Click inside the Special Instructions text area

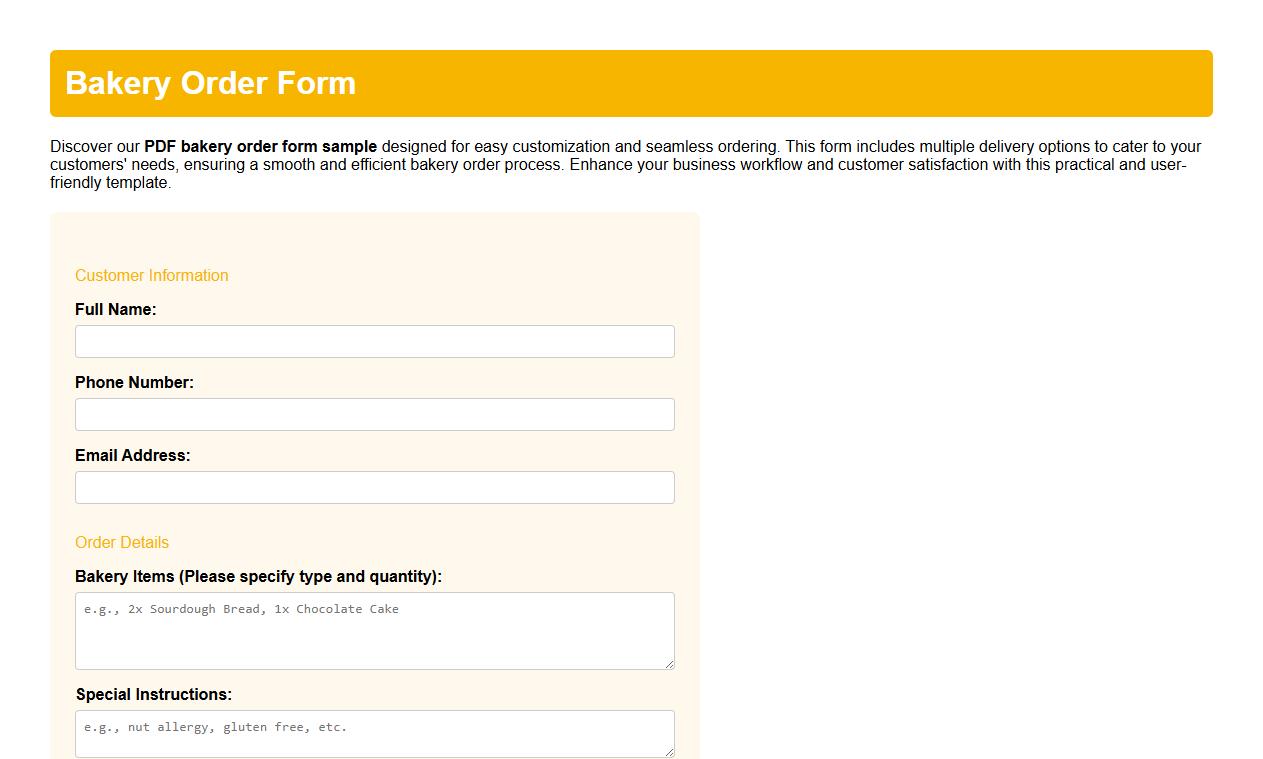(x=374, y=733)
